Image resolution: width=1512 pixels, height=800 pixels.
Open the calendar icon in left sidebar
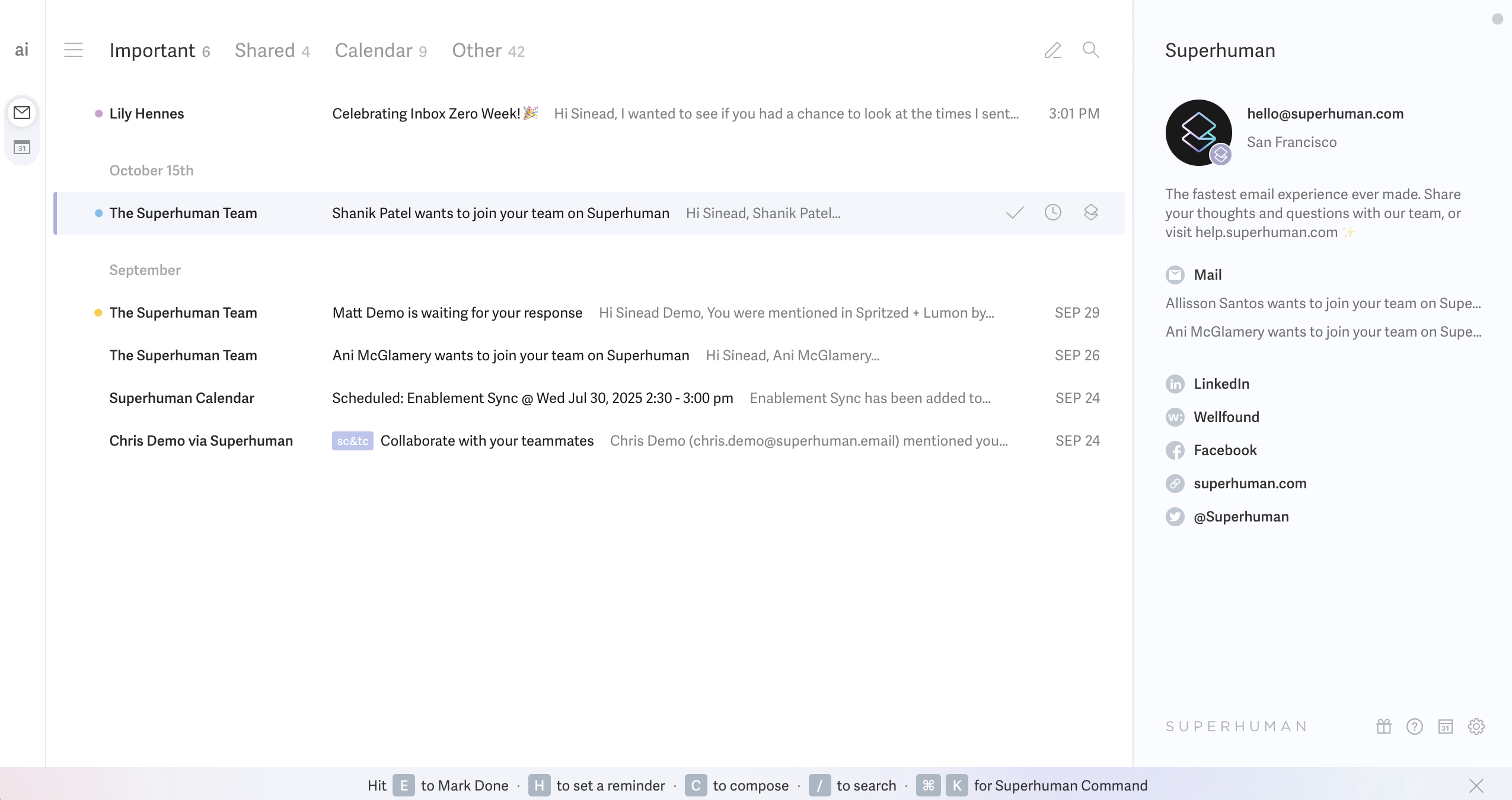22,147
